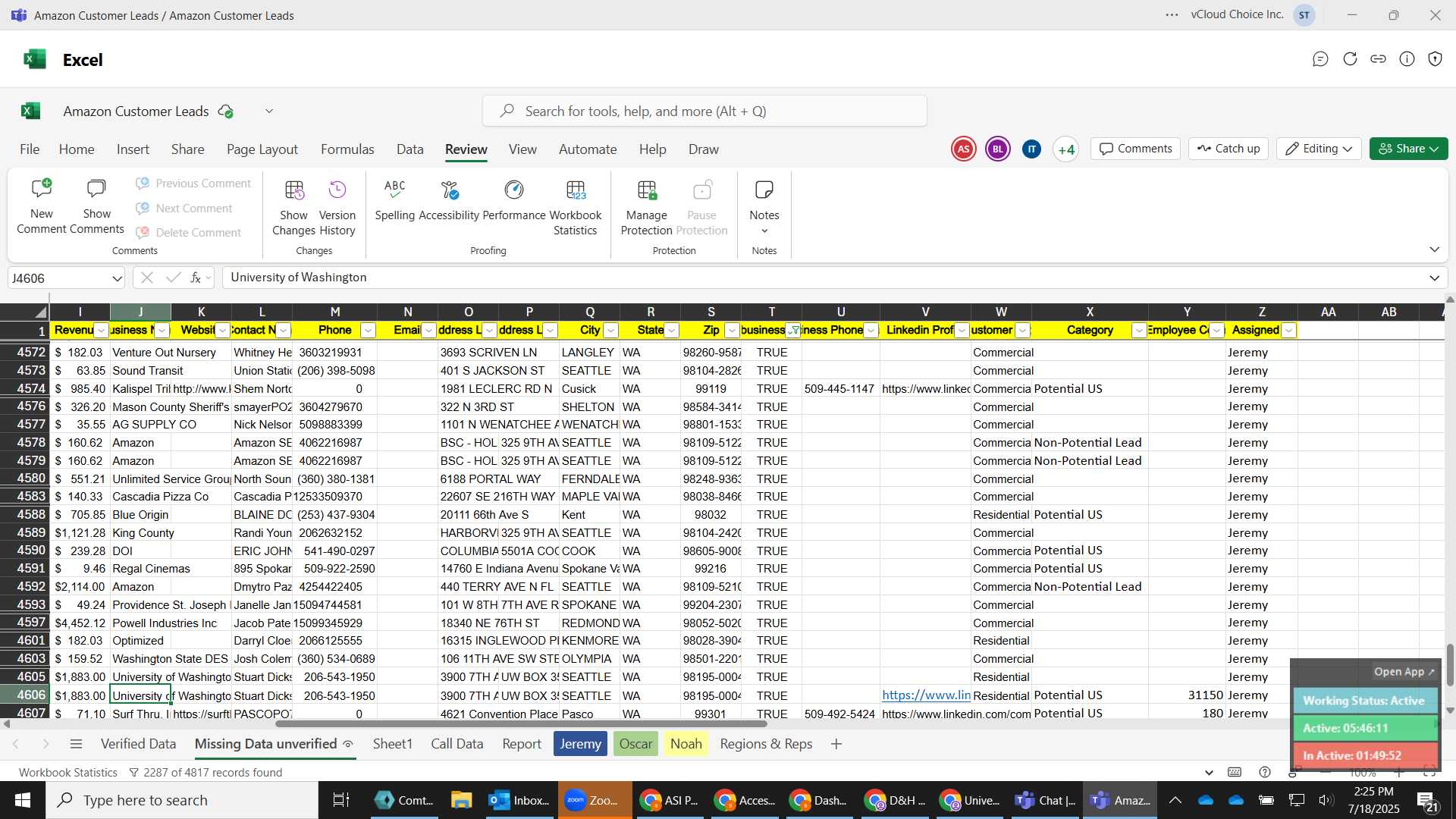Image resolution: width=1456 pixels, height=819 pixels.
Task: Add a new sheet with plus icon
Action: pyautogui.click(x=836, y=744)
